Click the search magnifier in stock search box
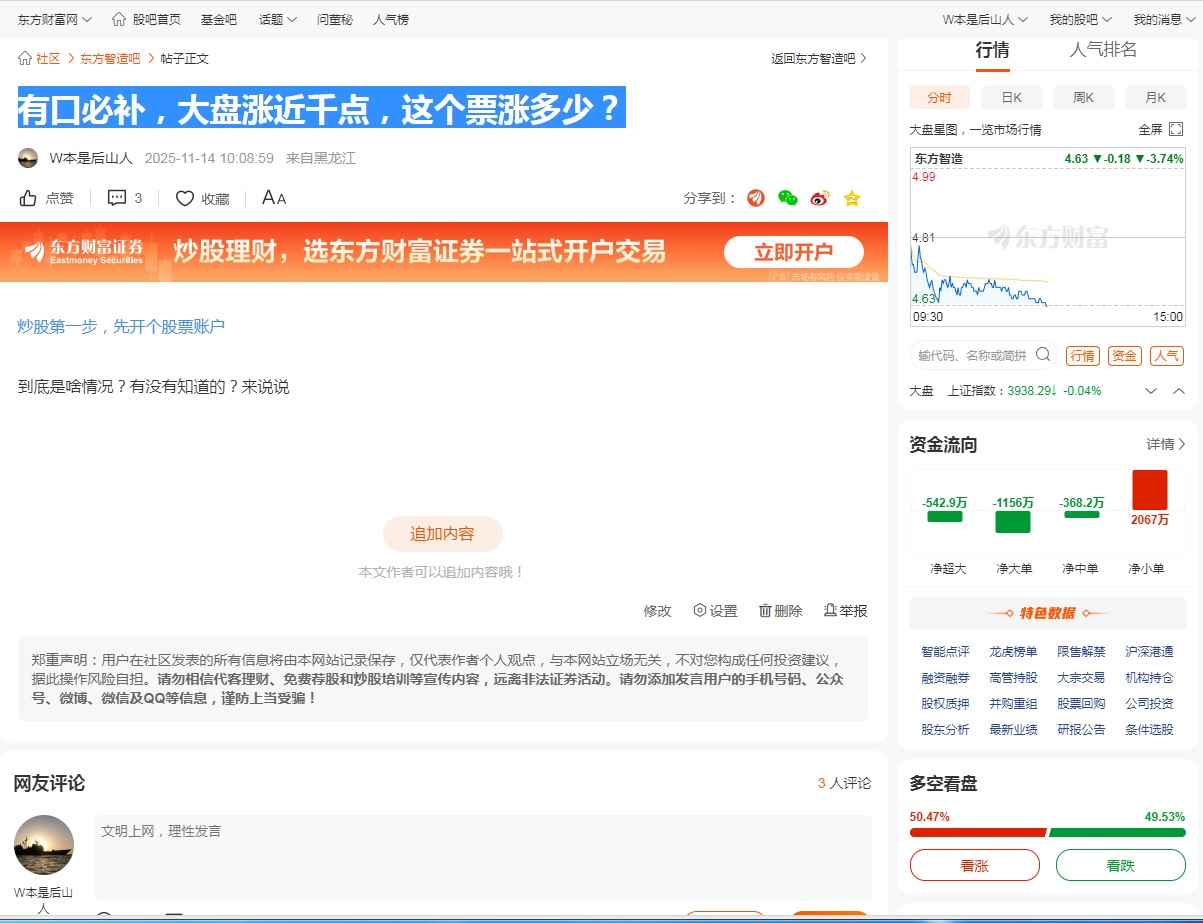1203x923 pixels. tap(1043, 354)
